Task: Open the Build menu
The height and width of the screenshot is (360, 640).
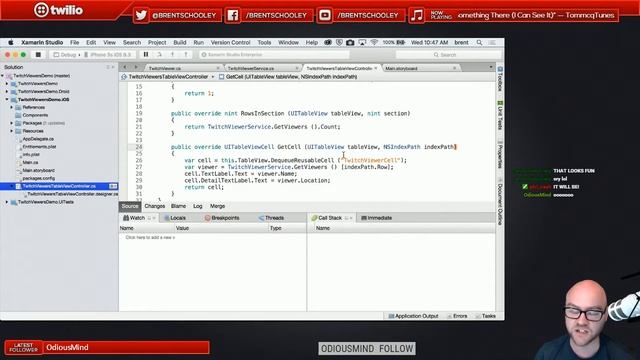Action: pyautogui.click(x=180, y=42)
